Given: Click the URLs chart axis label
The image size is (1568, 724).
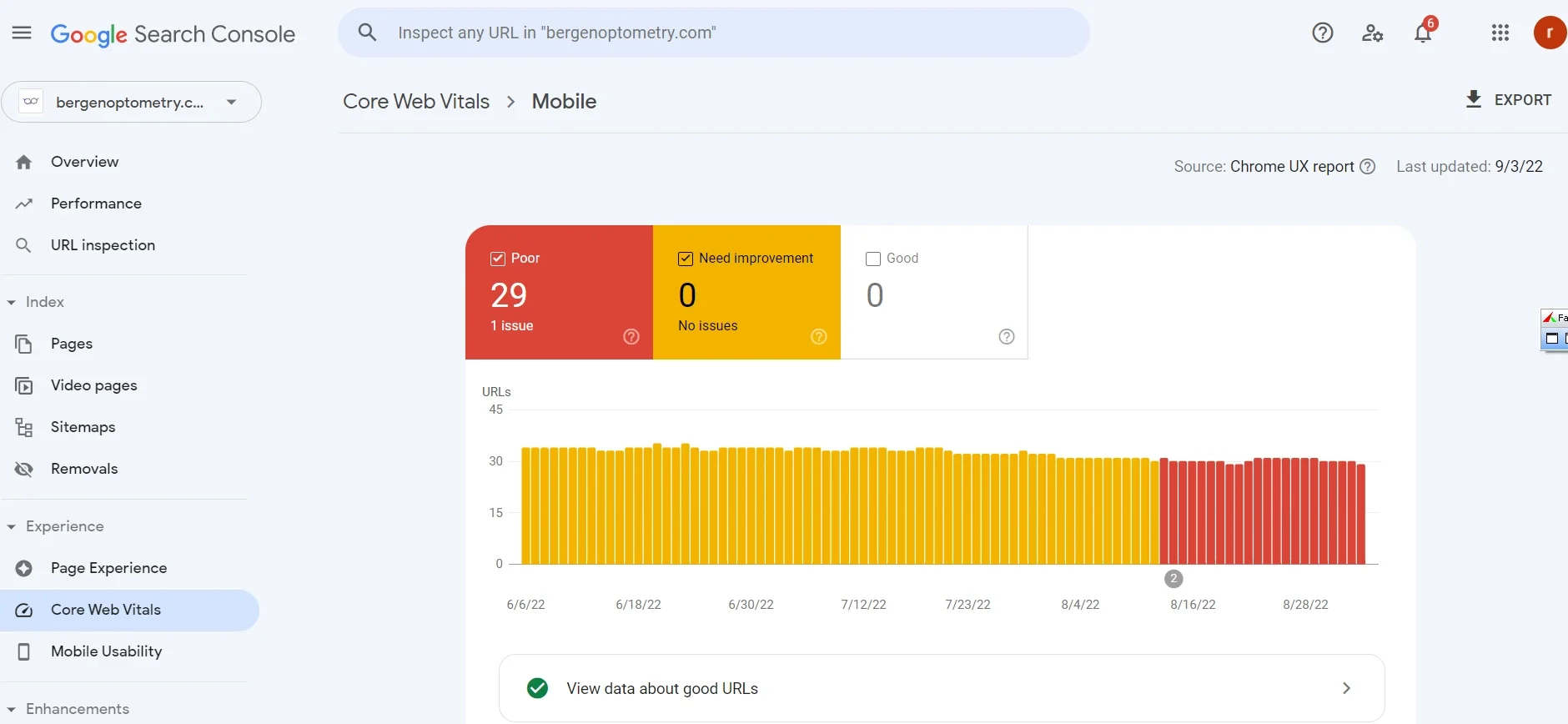Looking at the screenshot, I should [x=496, y=392].
